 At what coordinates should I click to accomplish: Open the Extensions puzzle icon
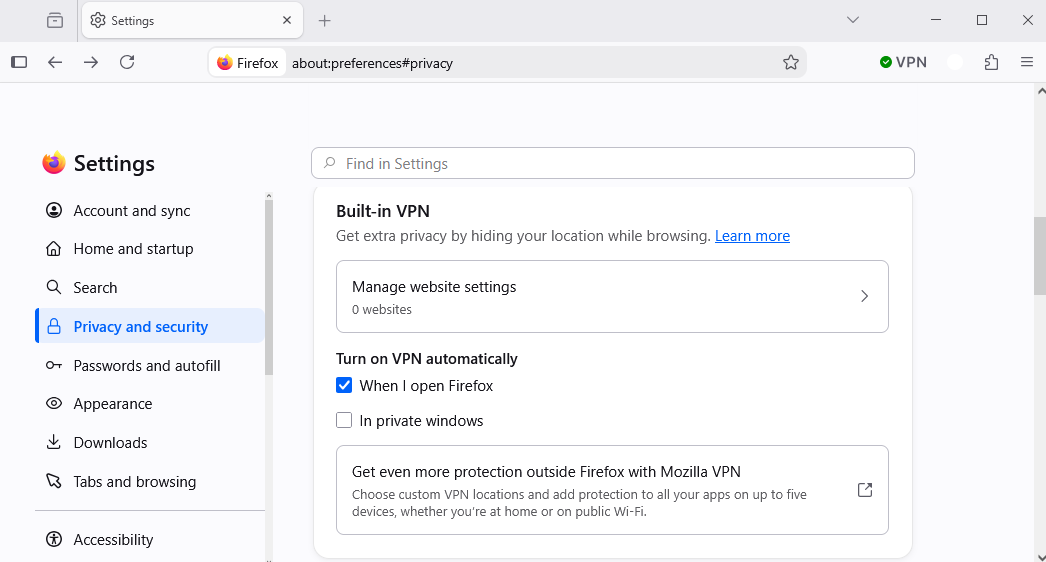click(991, 62)
